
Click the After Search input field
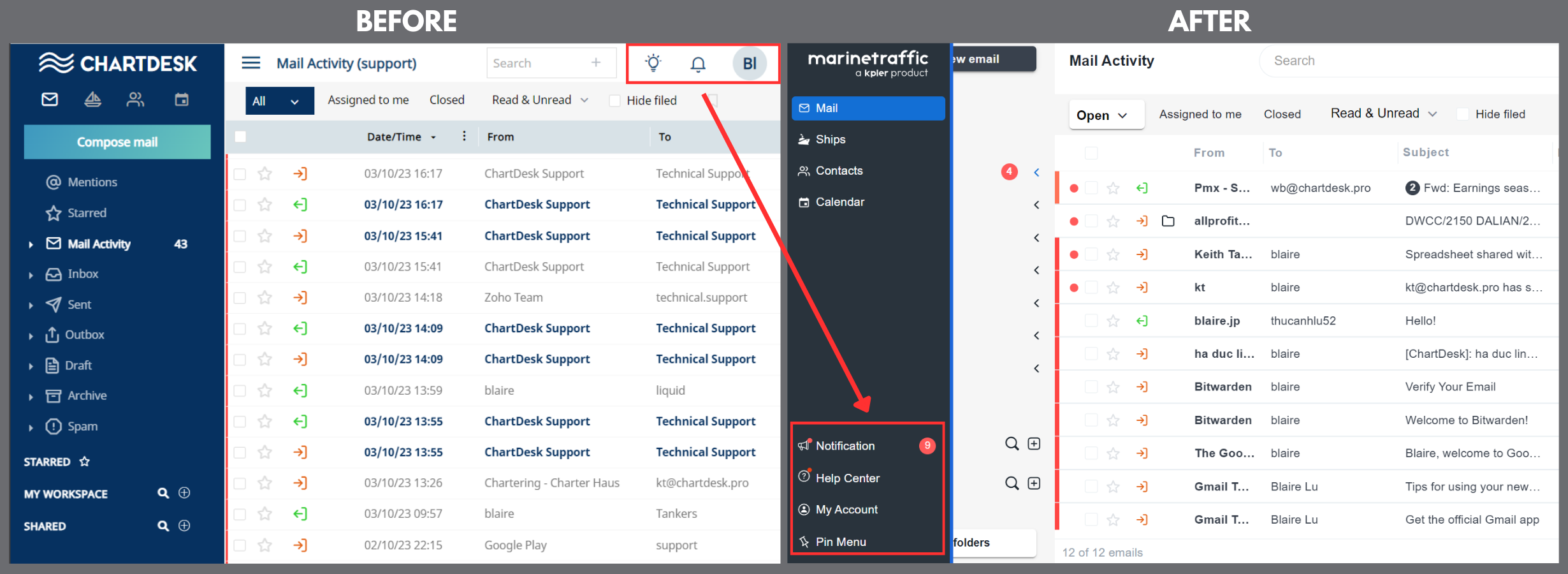[1409, 61]
